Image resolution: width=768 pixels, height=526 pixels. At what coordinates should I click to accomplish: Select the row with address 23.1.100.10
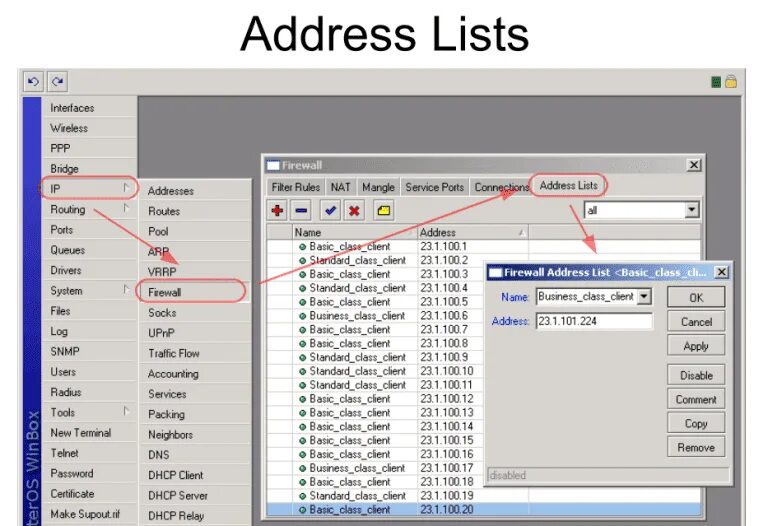click(x=375, y=371)
